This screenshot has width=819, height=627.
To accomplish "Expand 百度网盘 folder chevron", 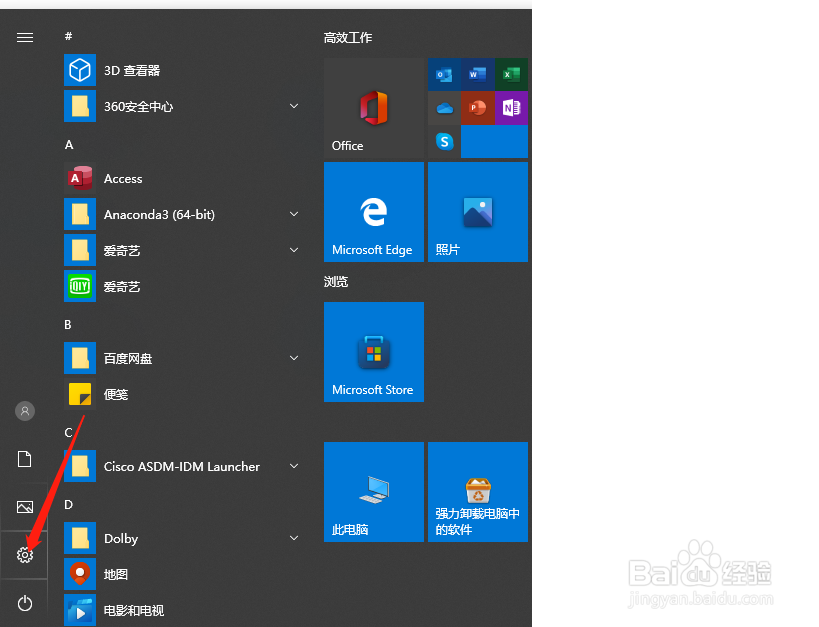I will (x=294, y=358).
